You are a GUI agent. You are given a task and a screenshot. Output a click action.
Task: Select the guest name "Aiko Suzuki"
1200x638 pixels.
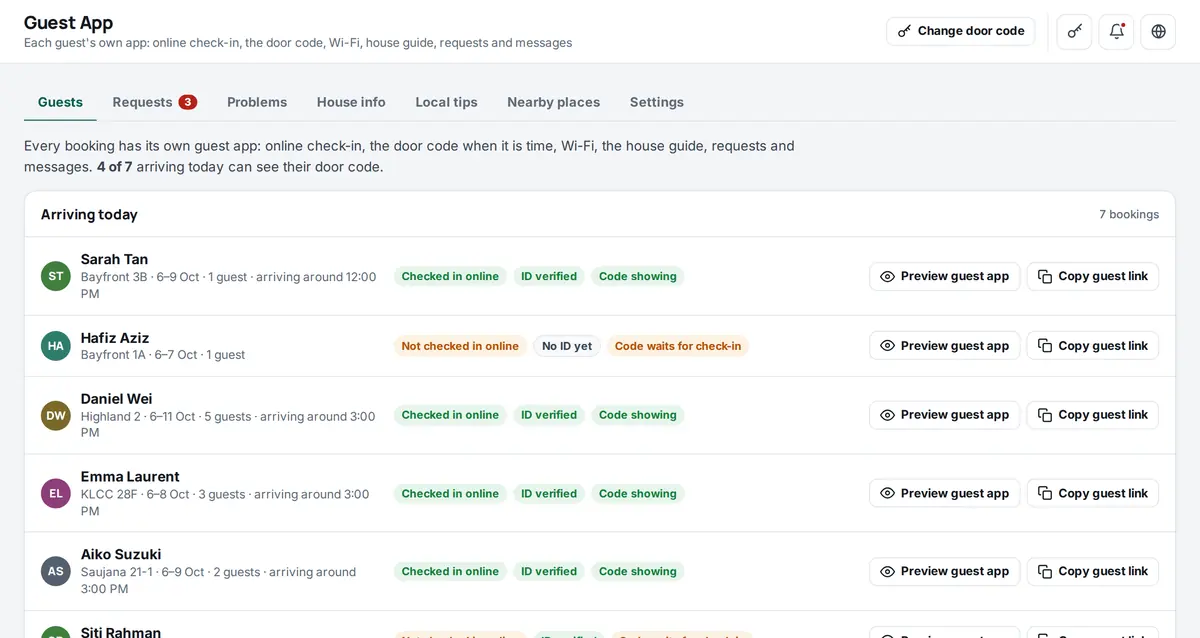tap(121, 554)
